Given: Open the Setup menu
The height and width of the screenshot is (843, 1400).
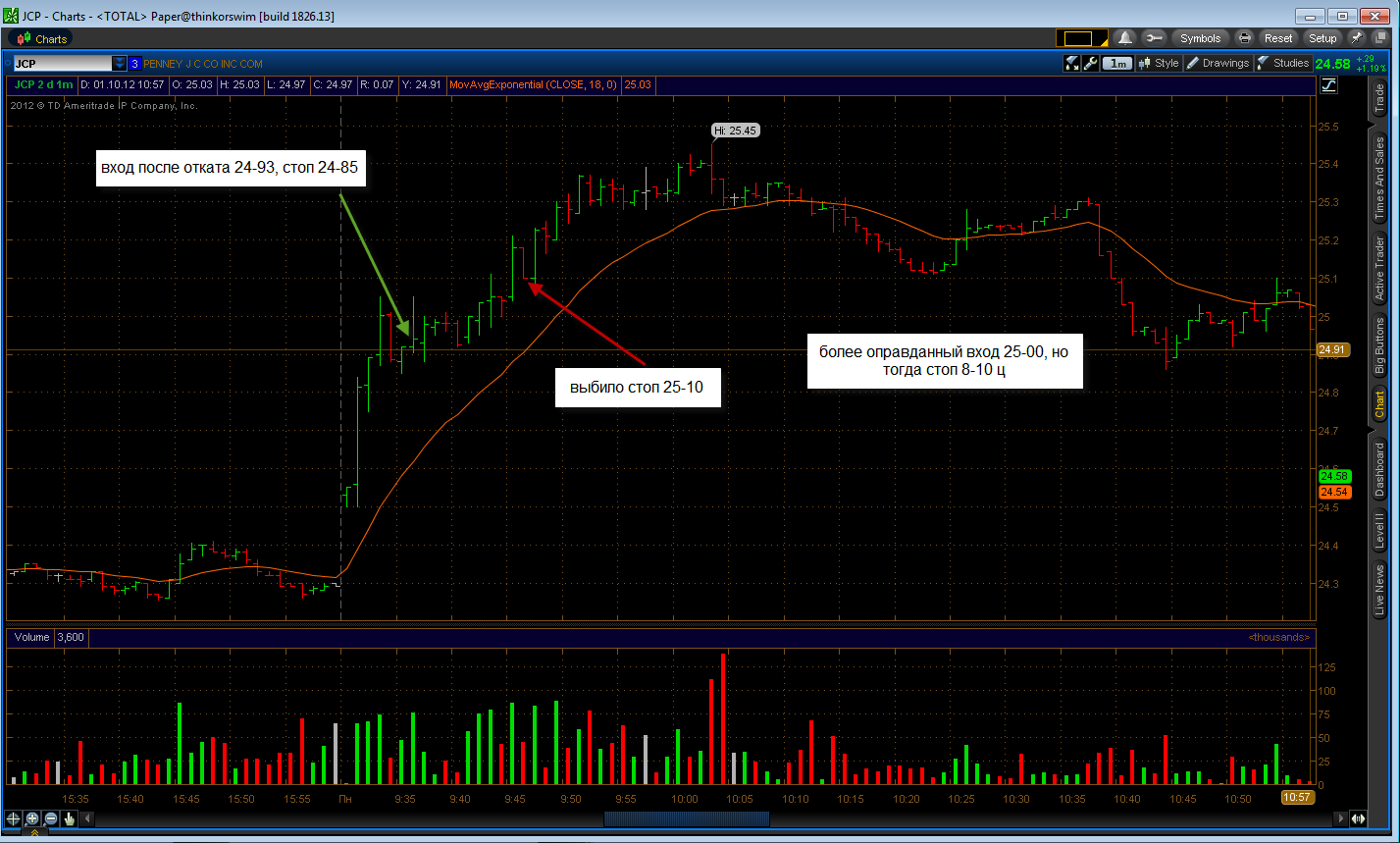Looking at the screenshot, I should tap(1322, 38).
